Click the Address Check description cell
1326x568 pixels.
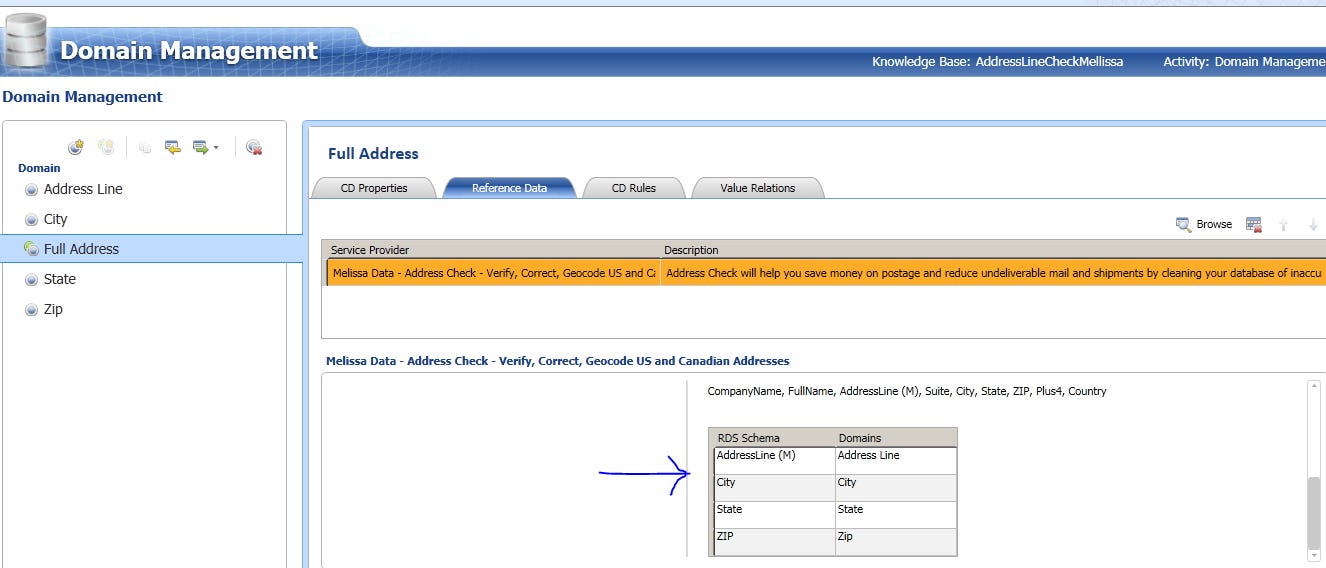tap(993, 272)
